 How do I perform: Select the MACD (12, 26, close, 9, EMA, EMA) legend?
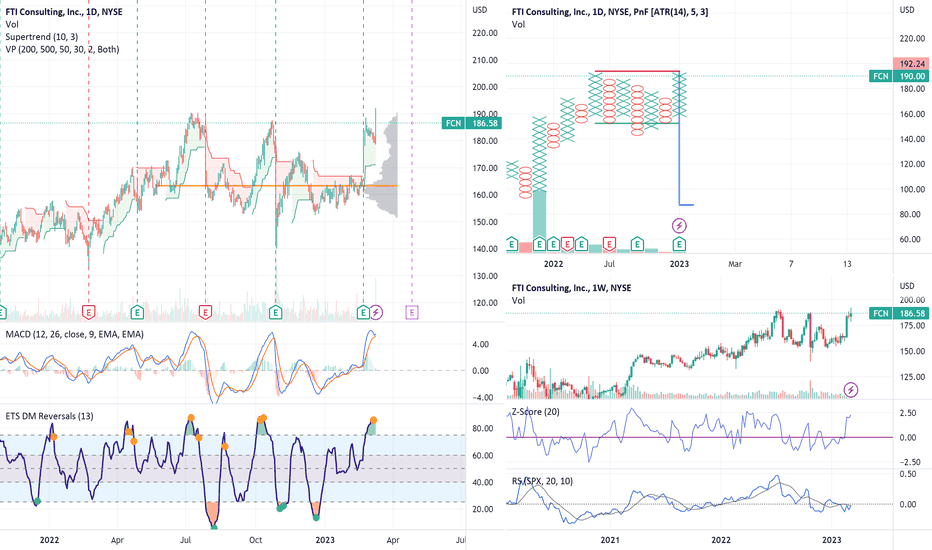(74, 334)
